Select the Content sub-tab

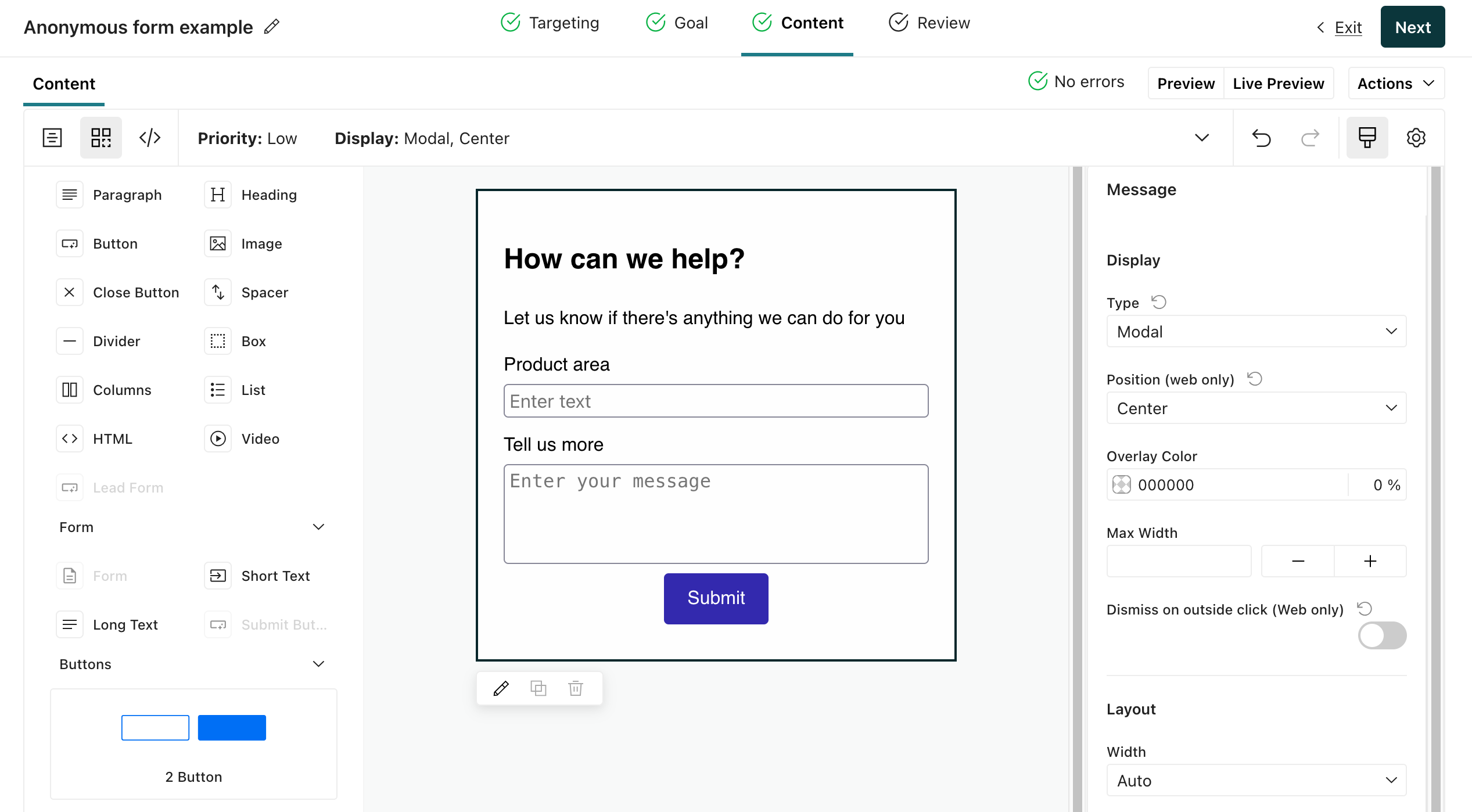pos(64,84)
